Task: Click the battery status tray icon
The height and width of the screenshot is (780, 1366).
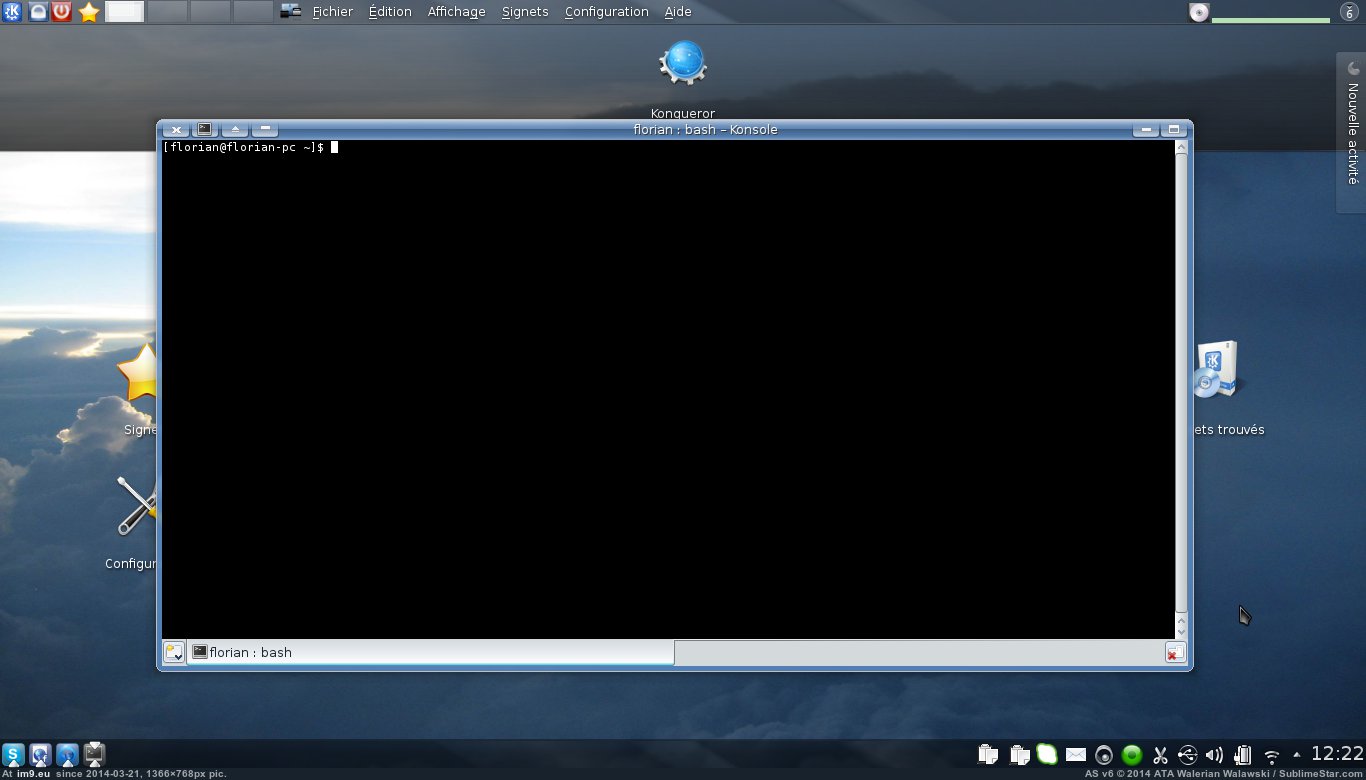Action: click(1243, 756)
